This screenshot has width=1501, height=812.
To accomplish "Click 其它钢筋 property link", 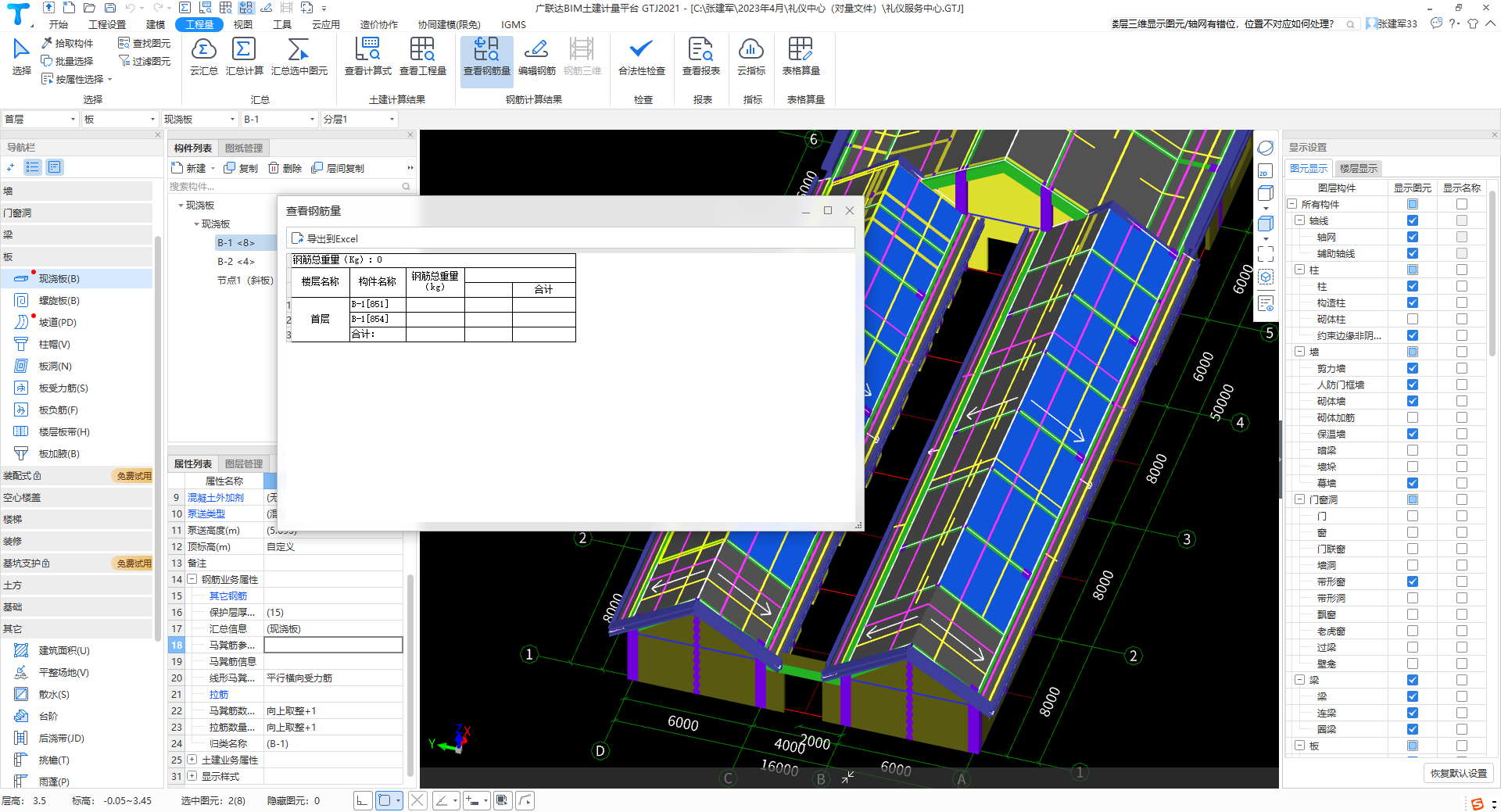I will pos(228,596).
